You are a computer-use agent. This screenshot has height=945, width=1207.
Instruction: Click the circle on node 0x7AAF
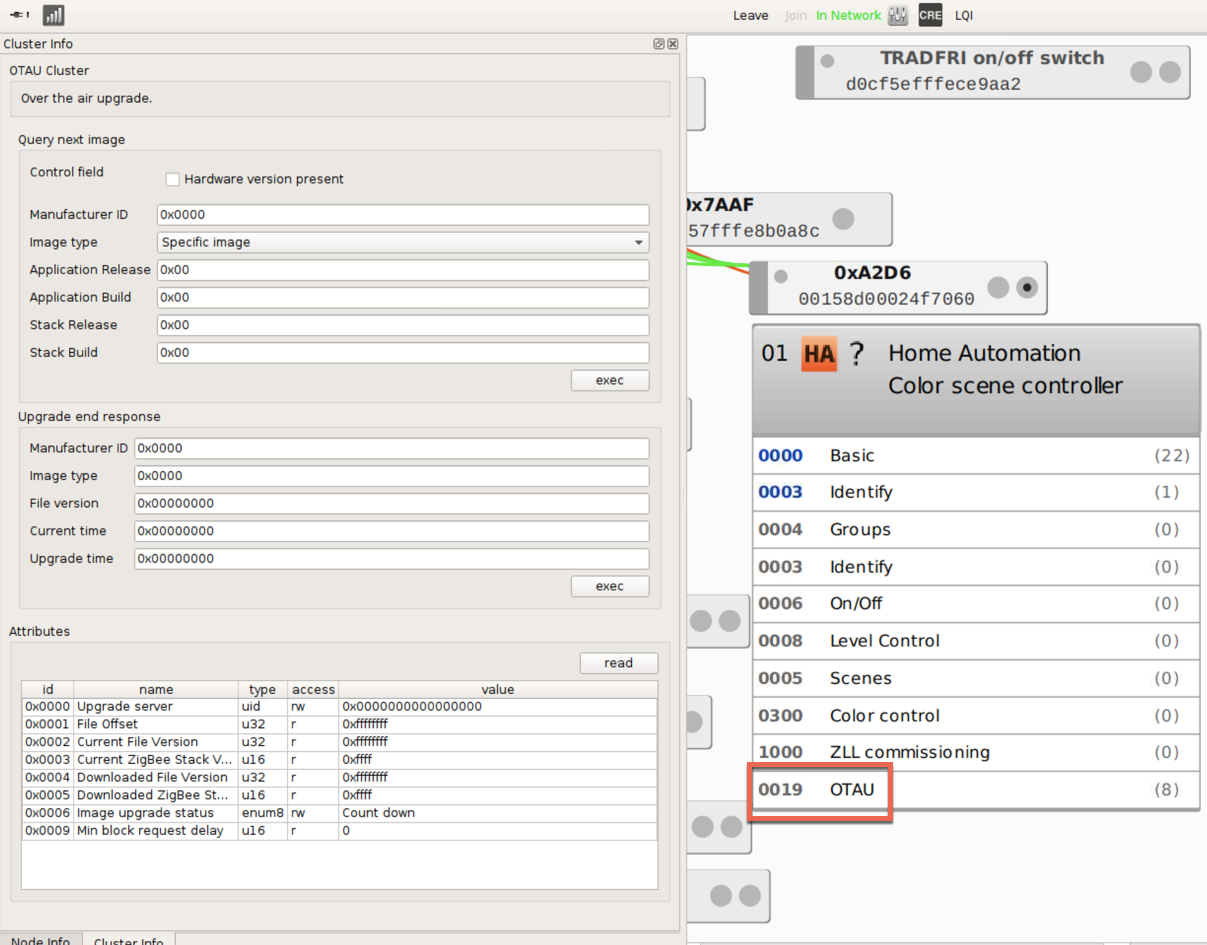coord(843,219)
